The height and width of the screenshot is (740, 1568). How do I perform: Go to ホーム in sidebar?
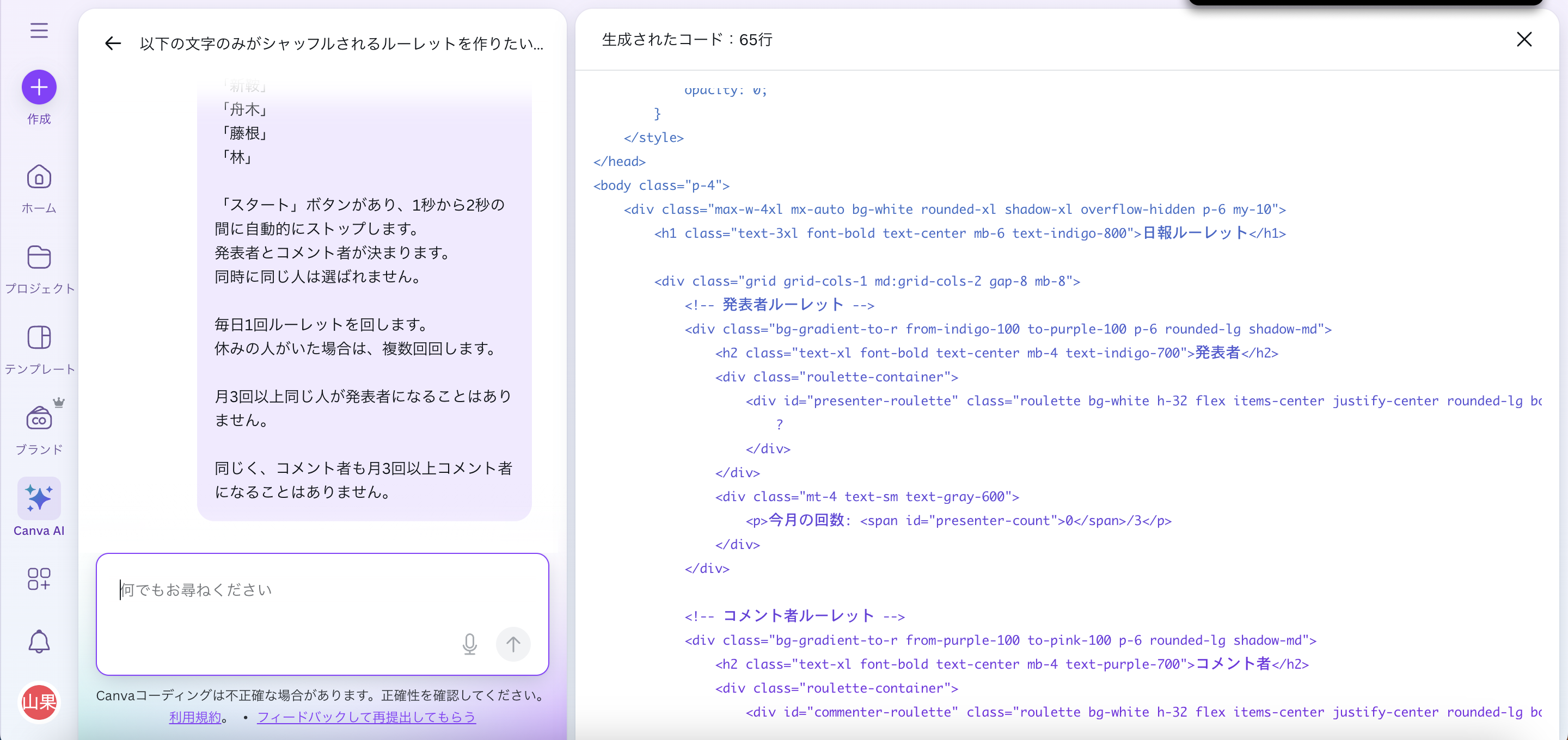pyautogui.click(x=39, y=189)
